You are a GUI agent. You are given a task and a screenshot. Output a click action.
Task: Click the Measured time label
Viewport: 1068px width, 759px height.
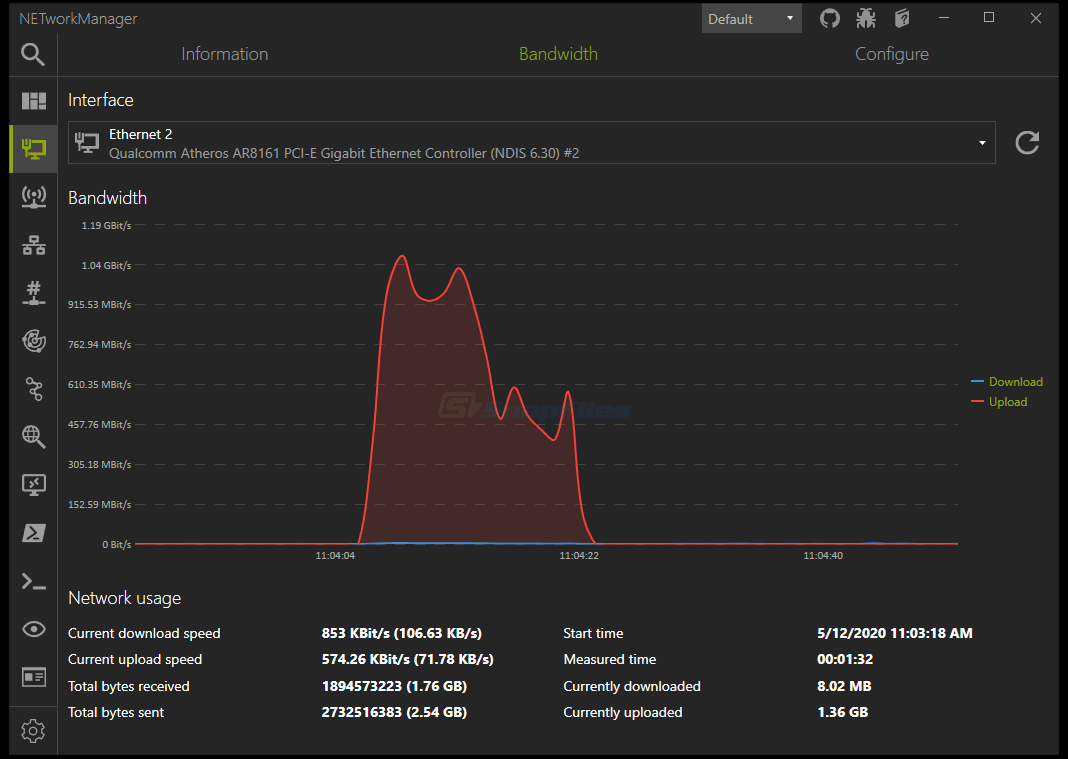pyautogui.click(x=610, y=659)
